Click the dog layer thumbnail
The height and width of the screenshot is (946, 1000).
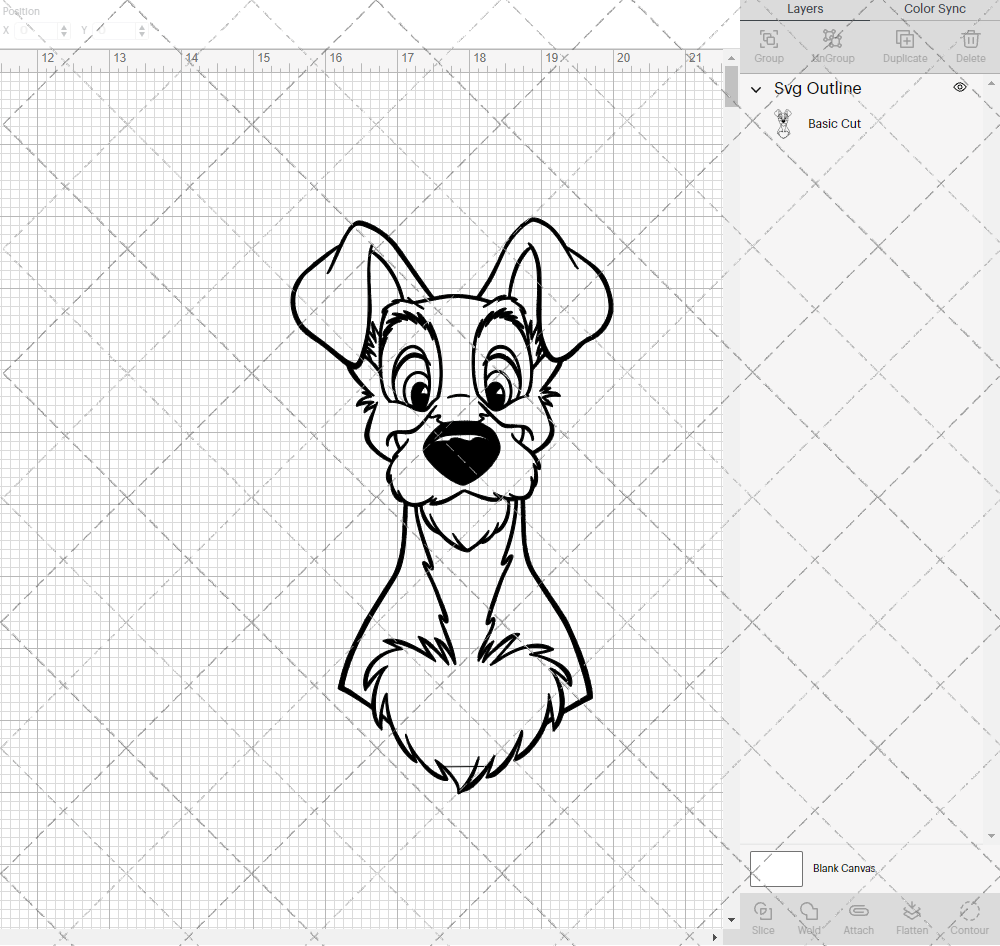tap(784, 123)
